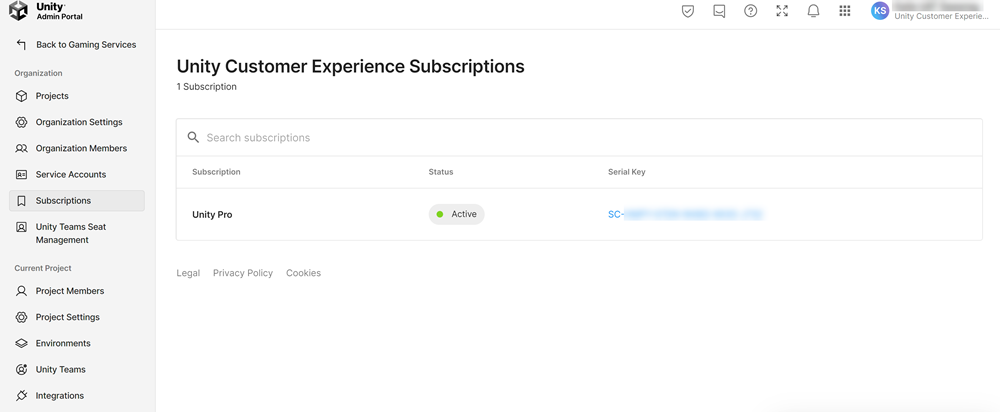Click the back arrow icon beside Gaming Services
Image resolution: width=1000 pixels, height=412 pixels.
(21, 45)
